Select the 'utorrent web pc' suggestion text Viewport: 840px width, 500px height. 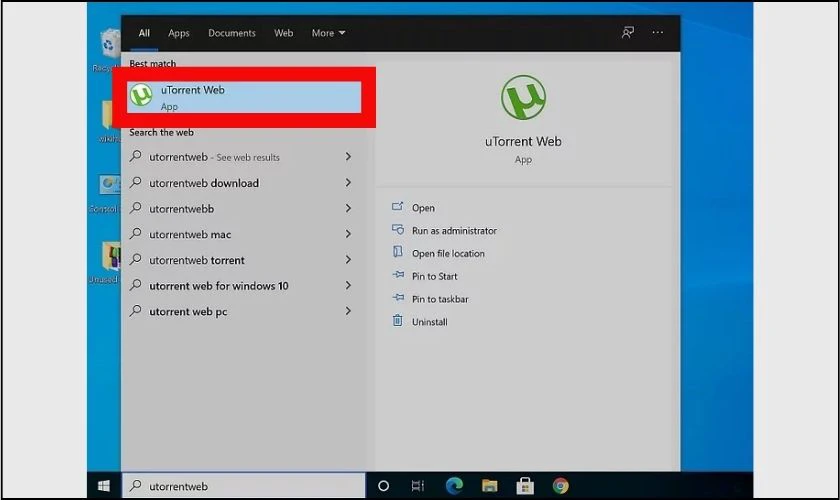tap(188, 311)
